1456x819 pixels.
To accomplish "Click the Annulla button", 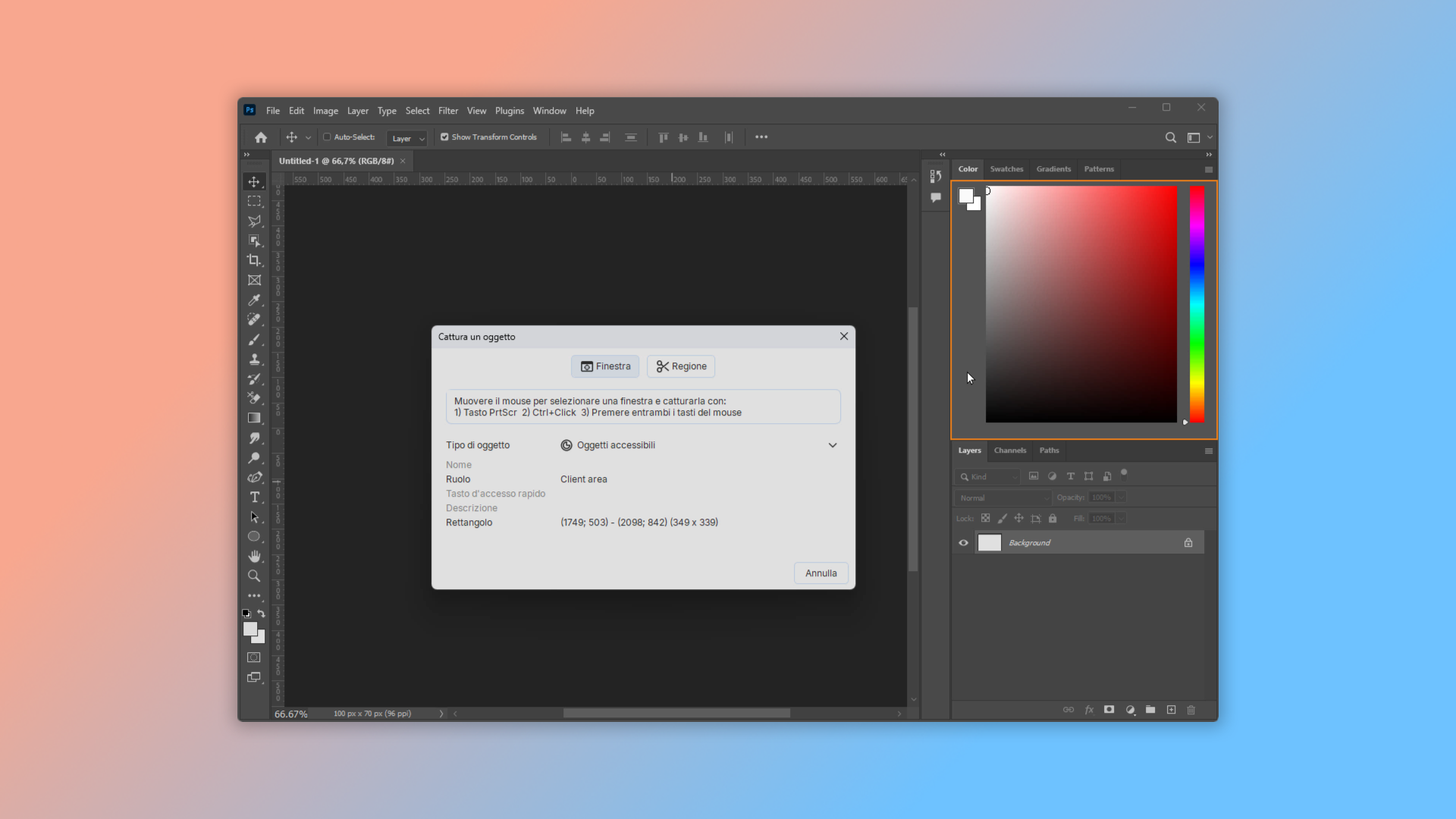I will point(821,573).
